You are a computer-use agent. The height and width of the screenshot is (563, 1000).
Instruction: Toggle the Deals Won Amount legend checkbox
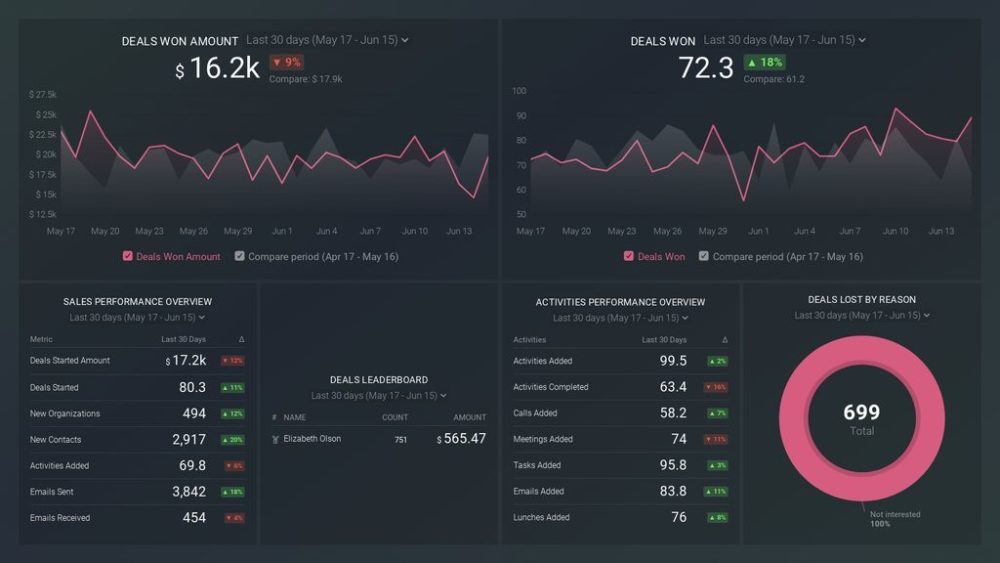coord(128,256)
